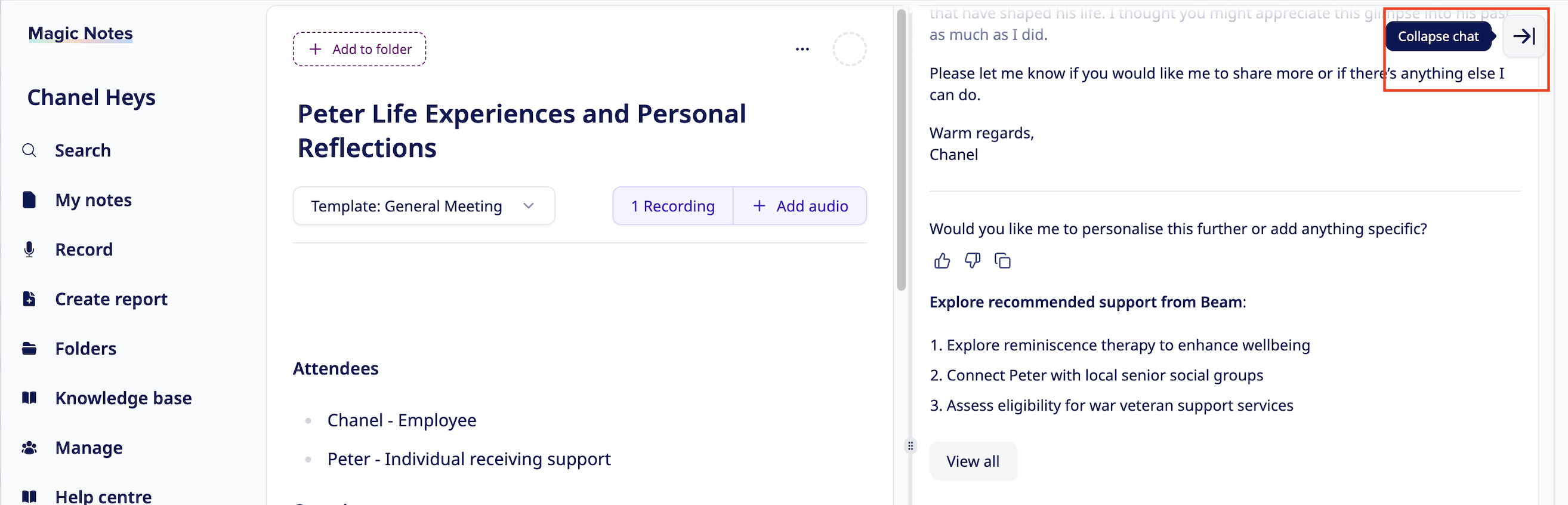Open My notes from the sidebar
Viewport: 1568px width, 505px height.
[x=93, y=200]
